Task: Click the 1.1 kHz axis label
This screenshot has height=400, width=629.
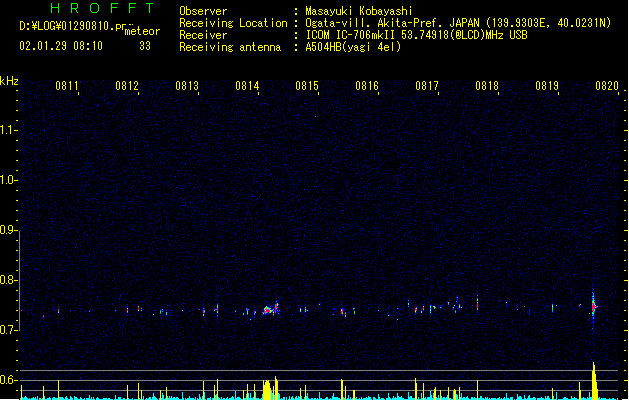Action: (8, 130)
